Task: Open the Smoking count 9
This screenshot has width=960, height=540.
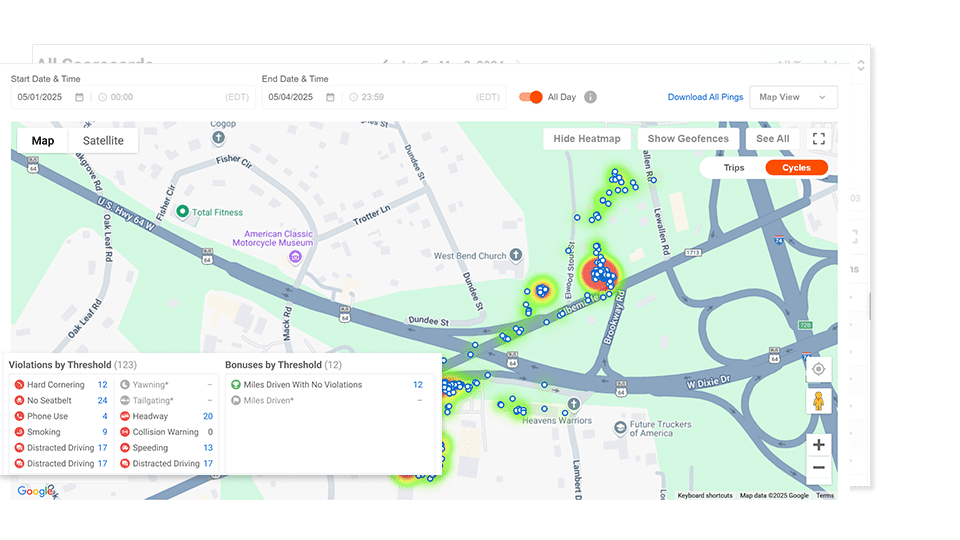Action: pyautogui.click(x=105, y=432)
